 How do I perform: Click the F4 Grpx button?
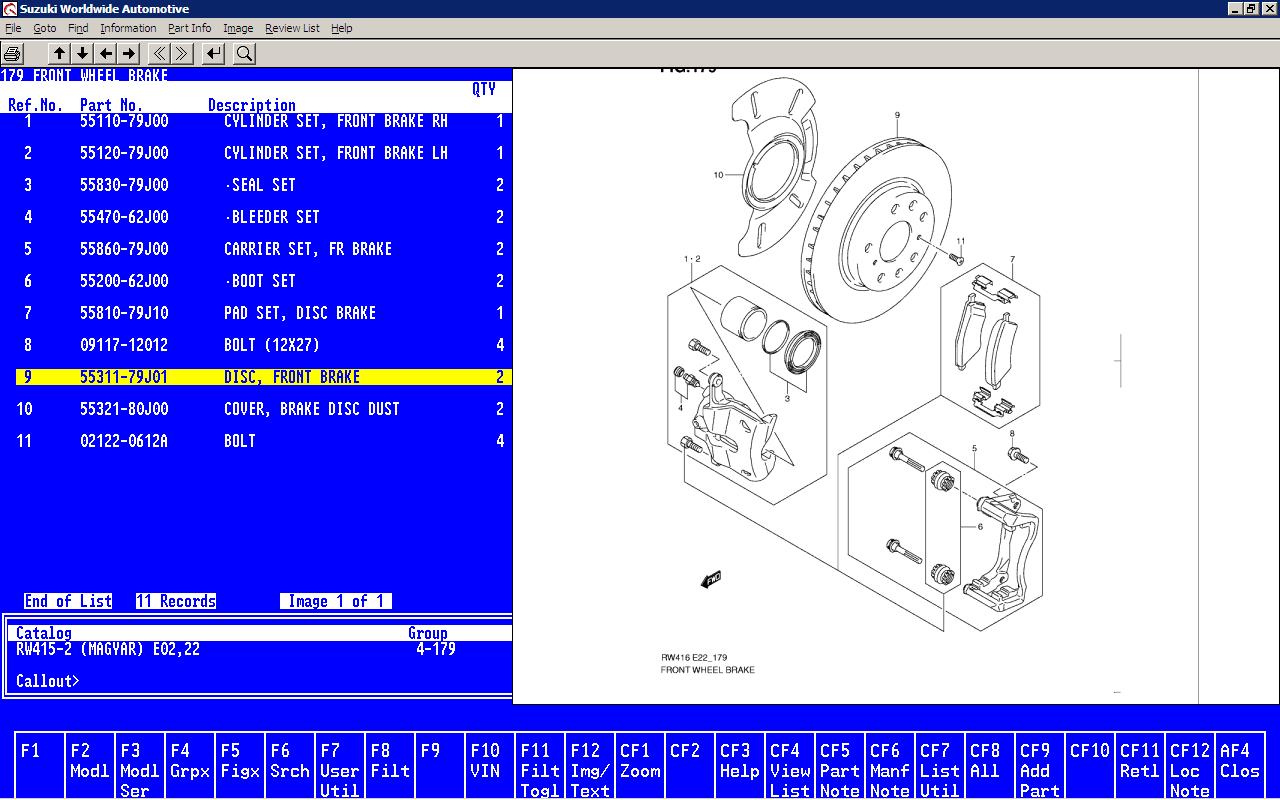(x=190, y=766)
